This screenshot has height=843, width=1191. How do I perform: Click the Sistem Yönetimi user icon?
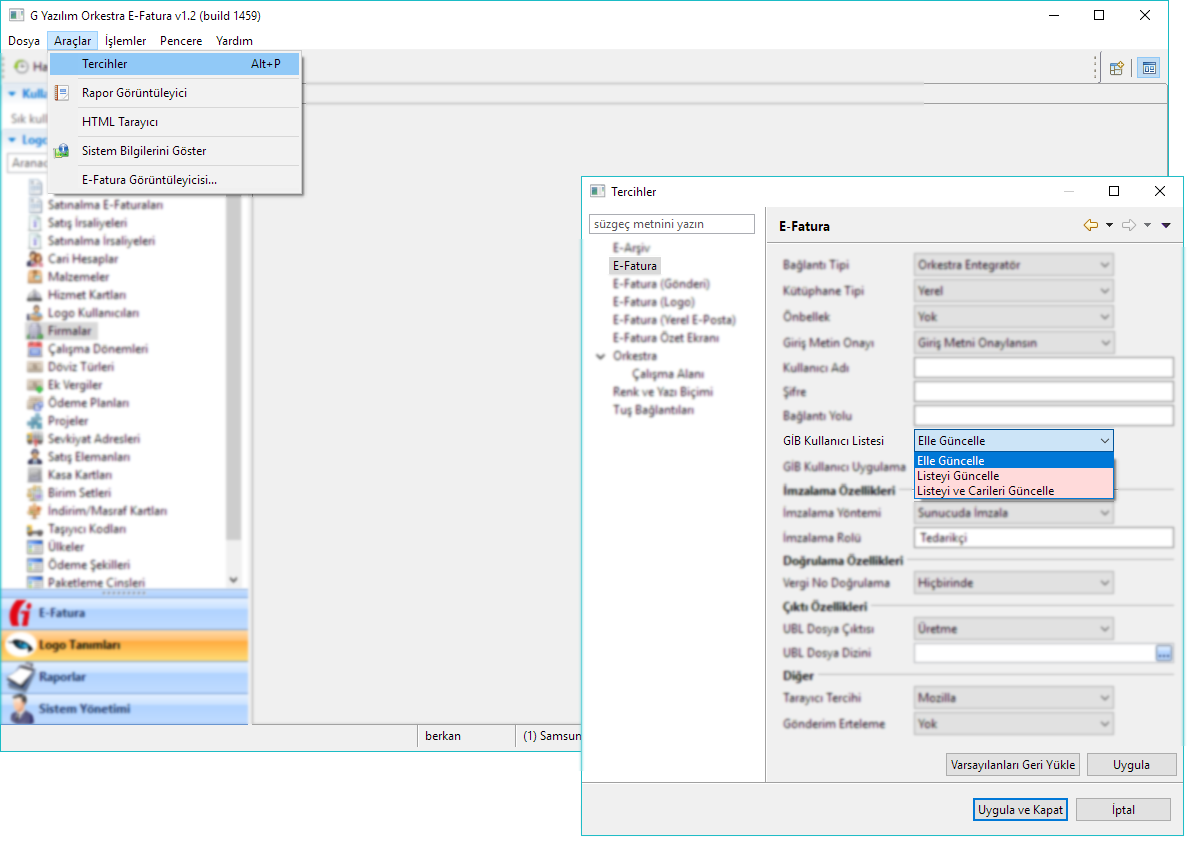pyautogui.click(x=19, y=709)
